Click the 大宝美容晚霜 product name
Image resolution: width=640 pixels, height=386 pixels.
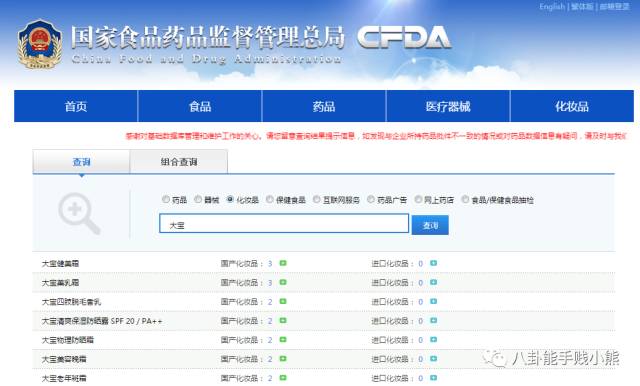[x=64, y=359]
